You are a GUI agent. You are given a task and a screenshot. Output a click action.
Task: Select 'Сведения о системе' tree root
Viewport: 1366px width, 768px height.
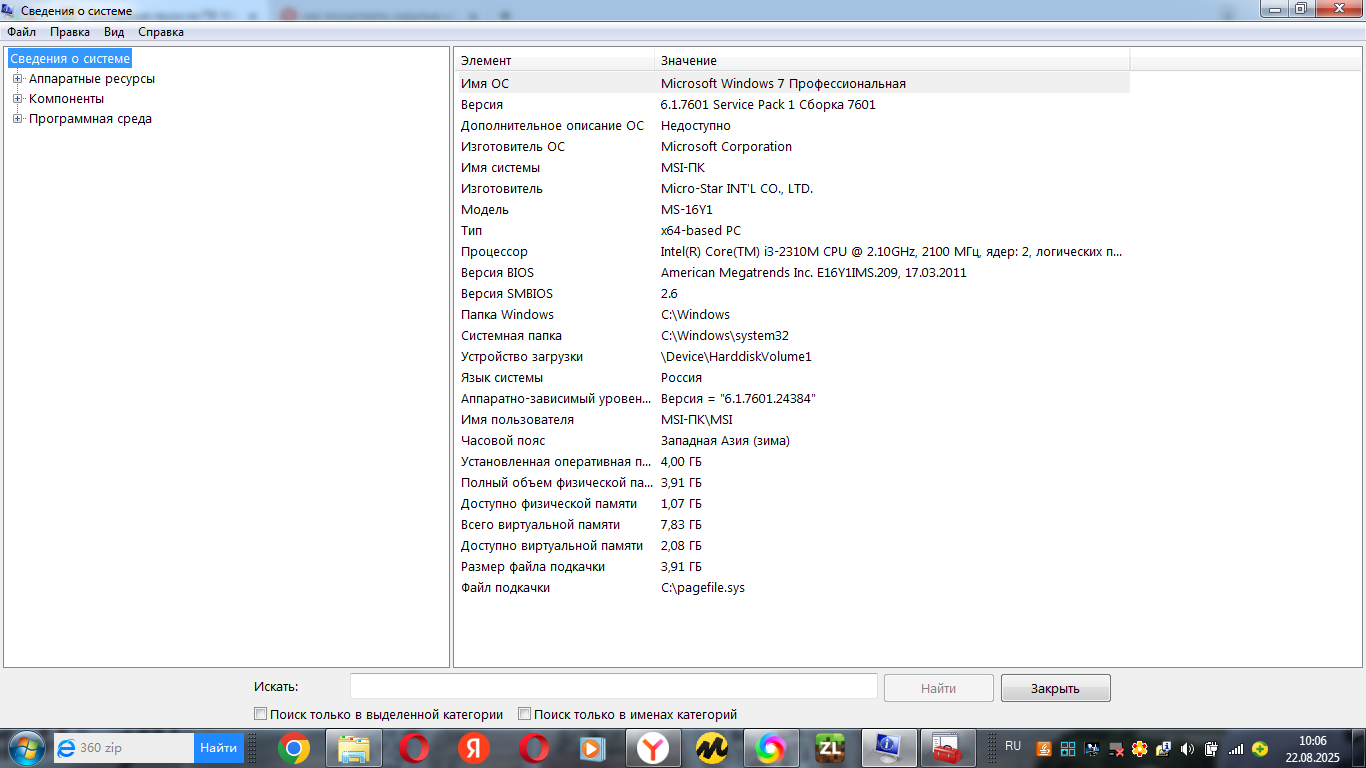pos(70,59)
